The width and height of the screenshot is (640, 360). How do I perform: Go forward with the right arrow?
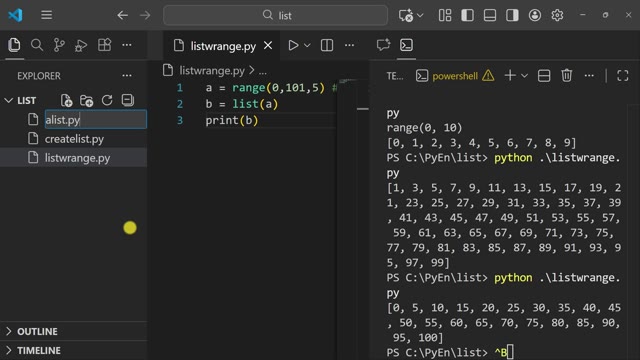[x=145, y=16]
